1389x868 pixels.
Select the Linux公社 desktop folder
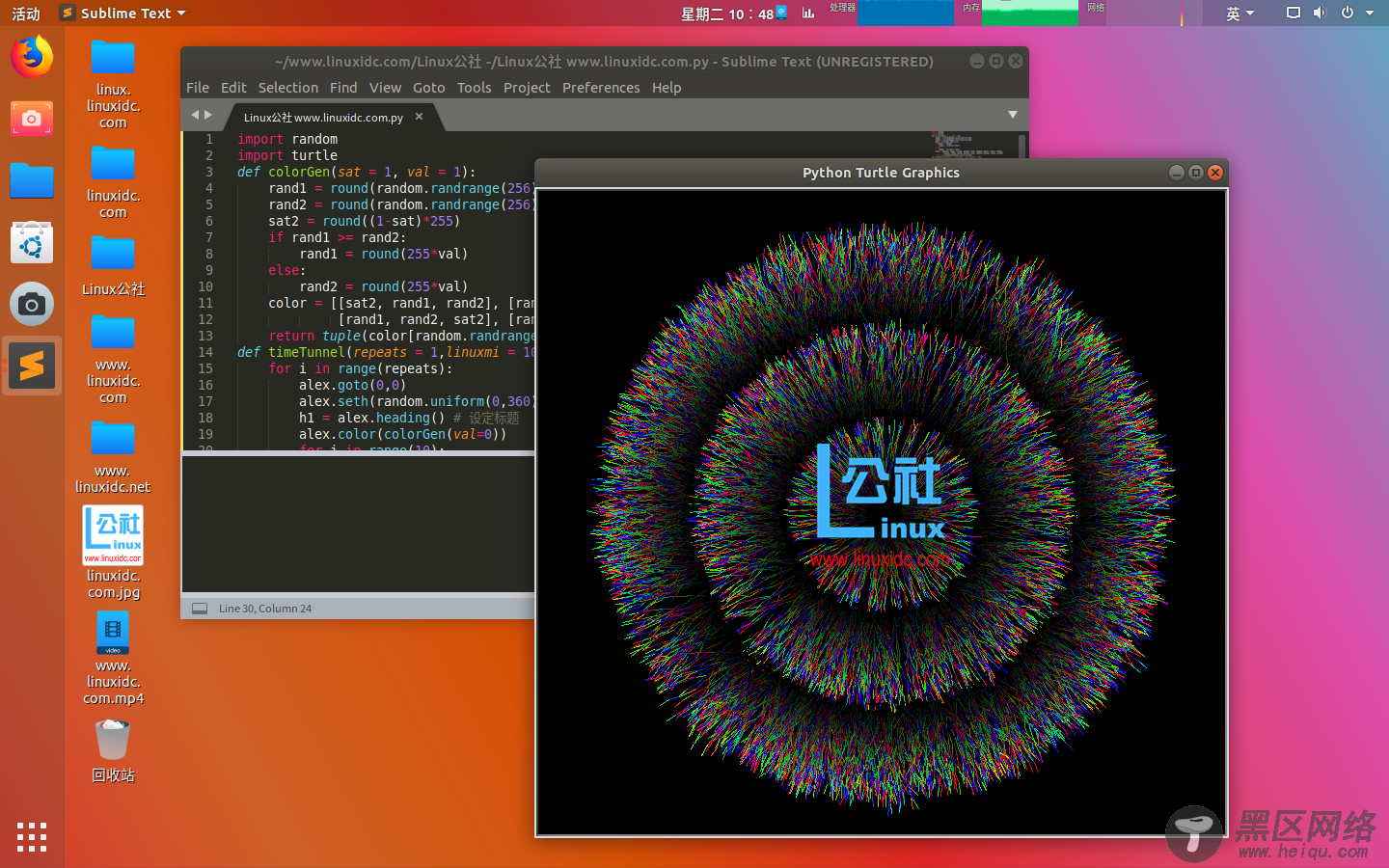(x=113, y=265)
